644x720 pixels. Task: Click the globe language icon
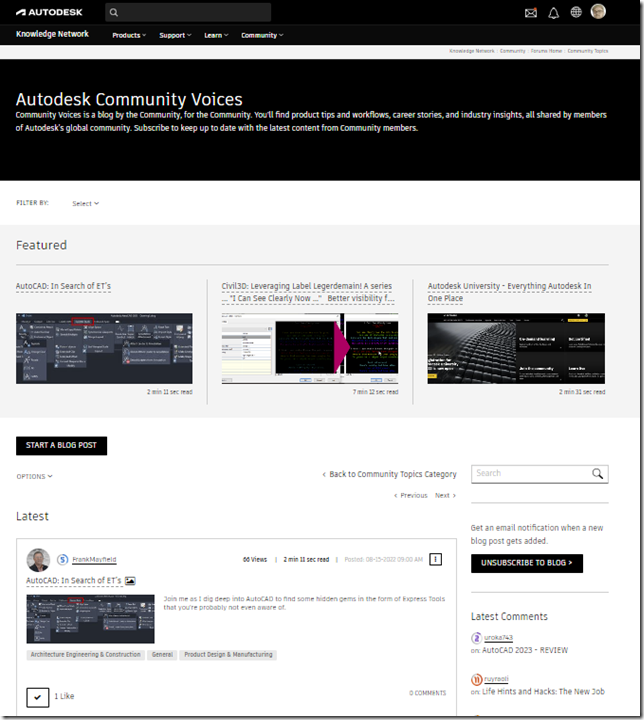pos(576,12)
